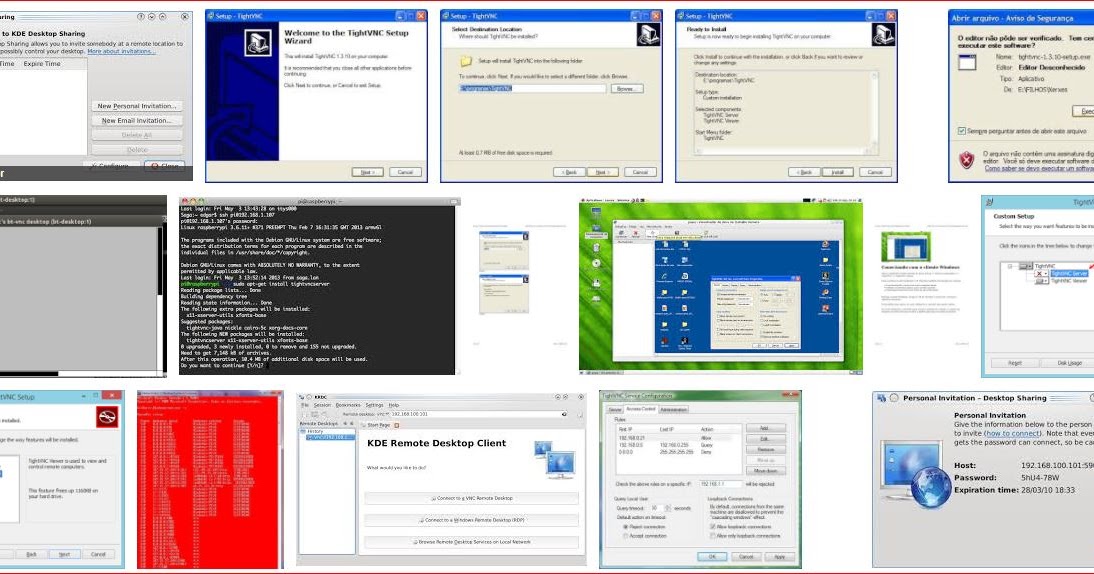The width and height of the screenshot is (1094, 574).
Task: Click 'Connect to a Windows Remote Desktop (RDP)' button
Action: tap(472, 520)
